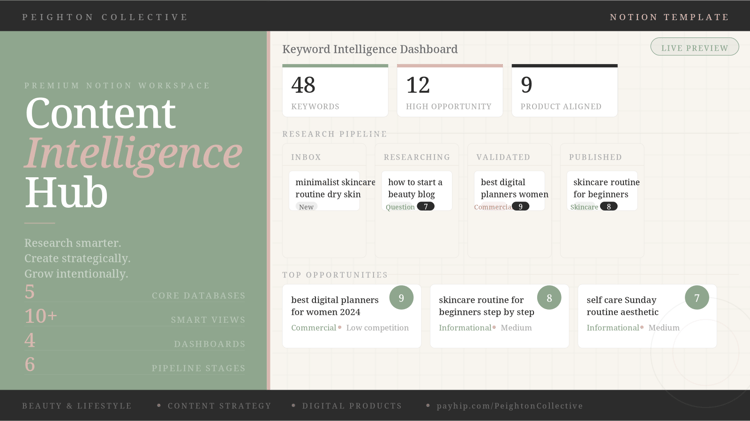Click the SMART VIEWS stat row
Screen dimensions: 750x421
click(x=135, y=317)
